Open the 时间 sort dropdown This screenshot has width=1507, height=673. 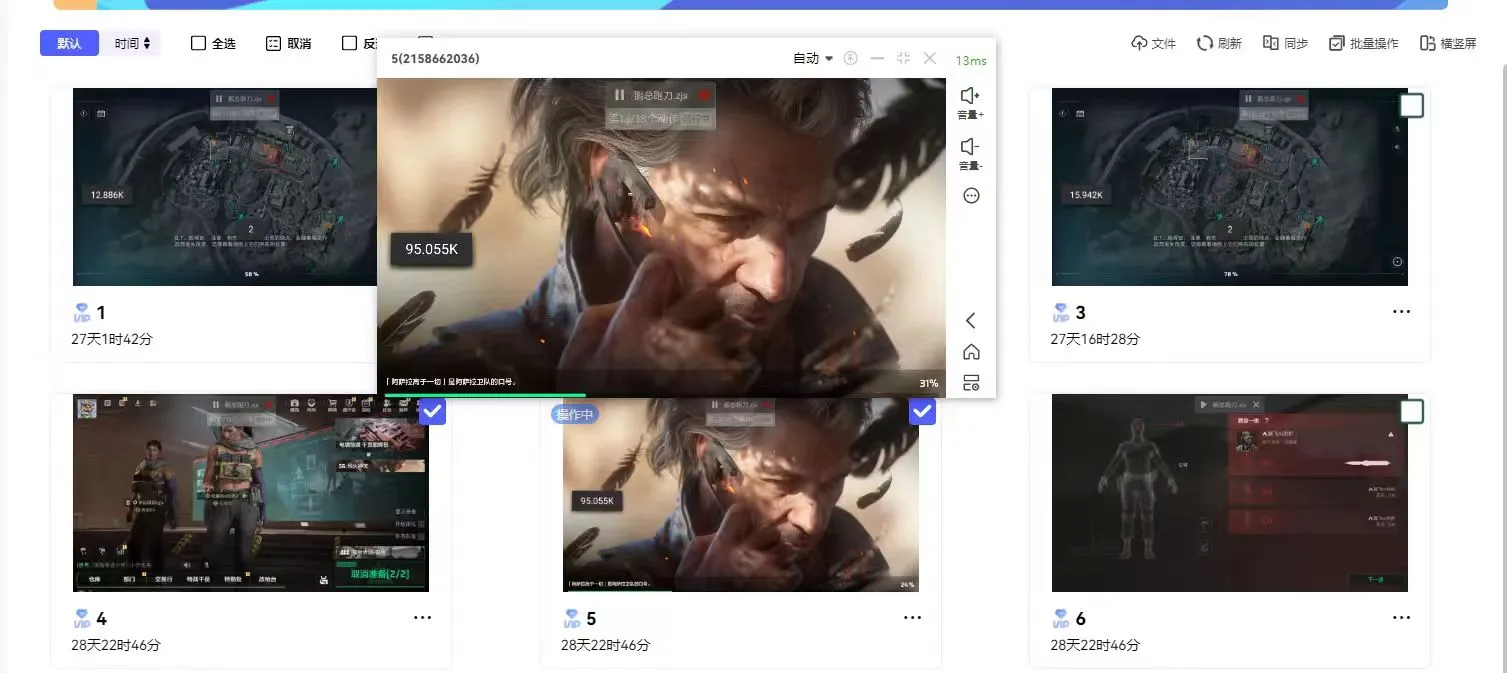[x=132, y=43]
